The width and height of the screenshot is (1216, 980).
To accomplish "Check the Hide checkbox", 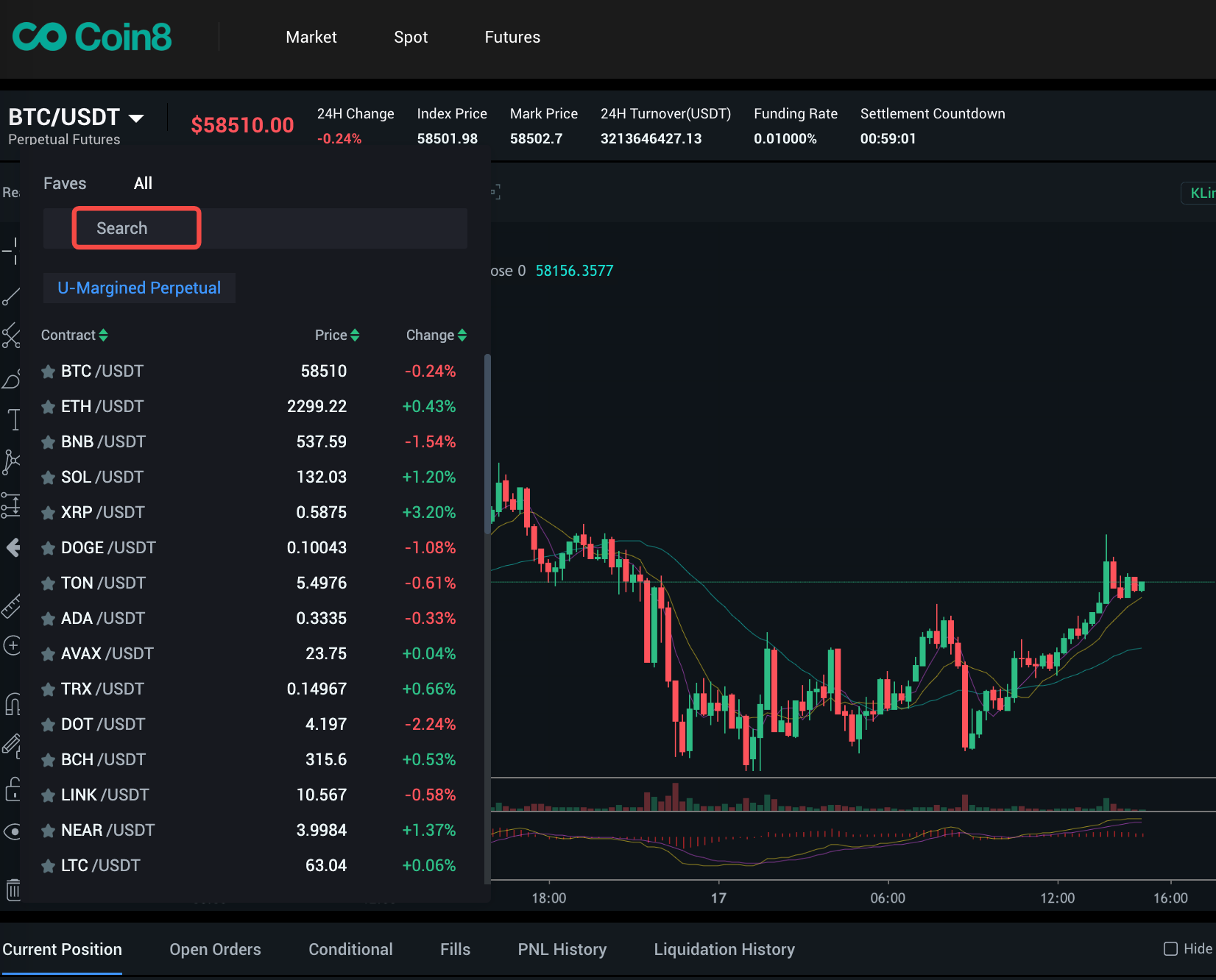I will point(1170,949).
